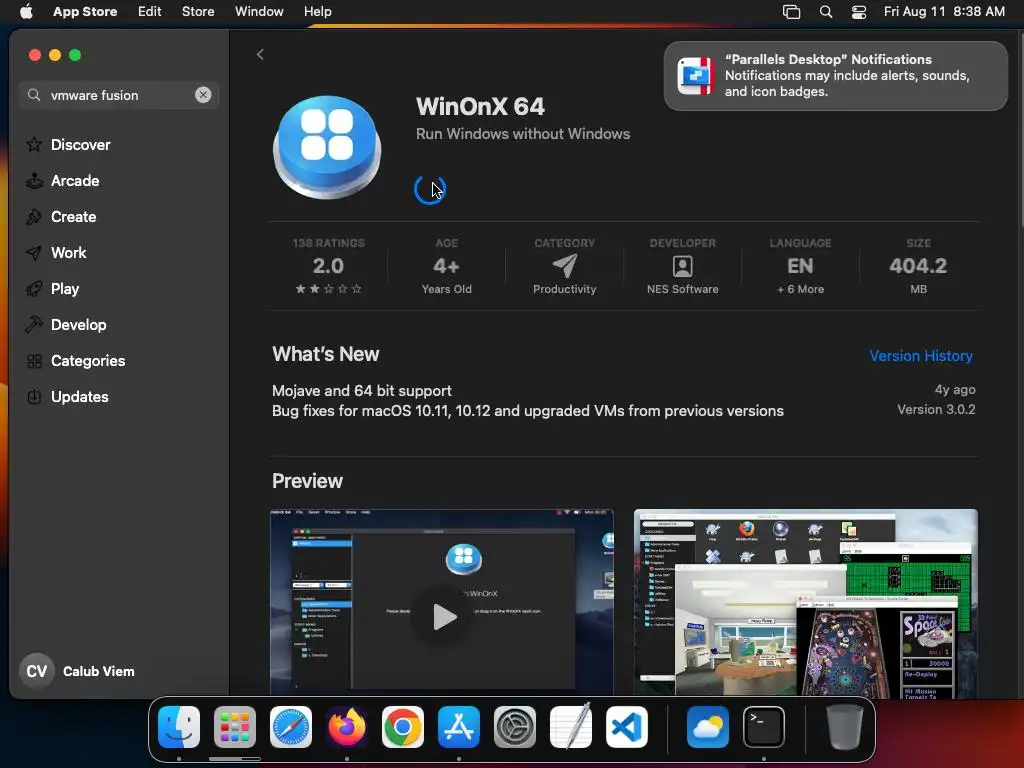Click App Store icon in the Dock
Image resolution: width=1024 pixels, height=768 pixels.
[x=458, y=726]
